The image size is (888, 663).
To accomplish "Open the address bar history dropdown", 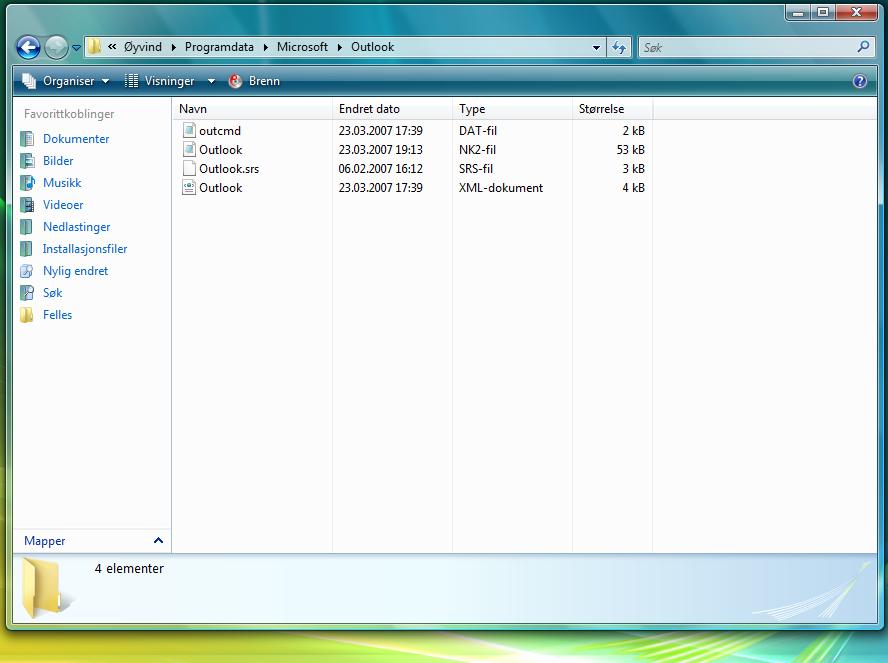I will [596, 48].
